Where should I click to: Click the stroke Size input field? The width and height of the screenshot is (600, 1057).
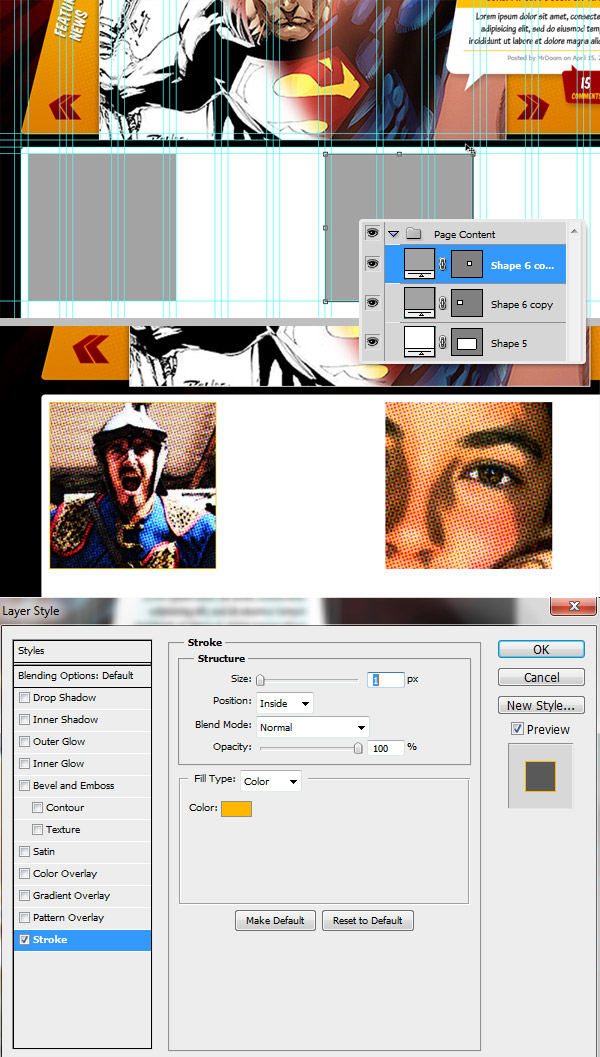click(x=386, y=680)
